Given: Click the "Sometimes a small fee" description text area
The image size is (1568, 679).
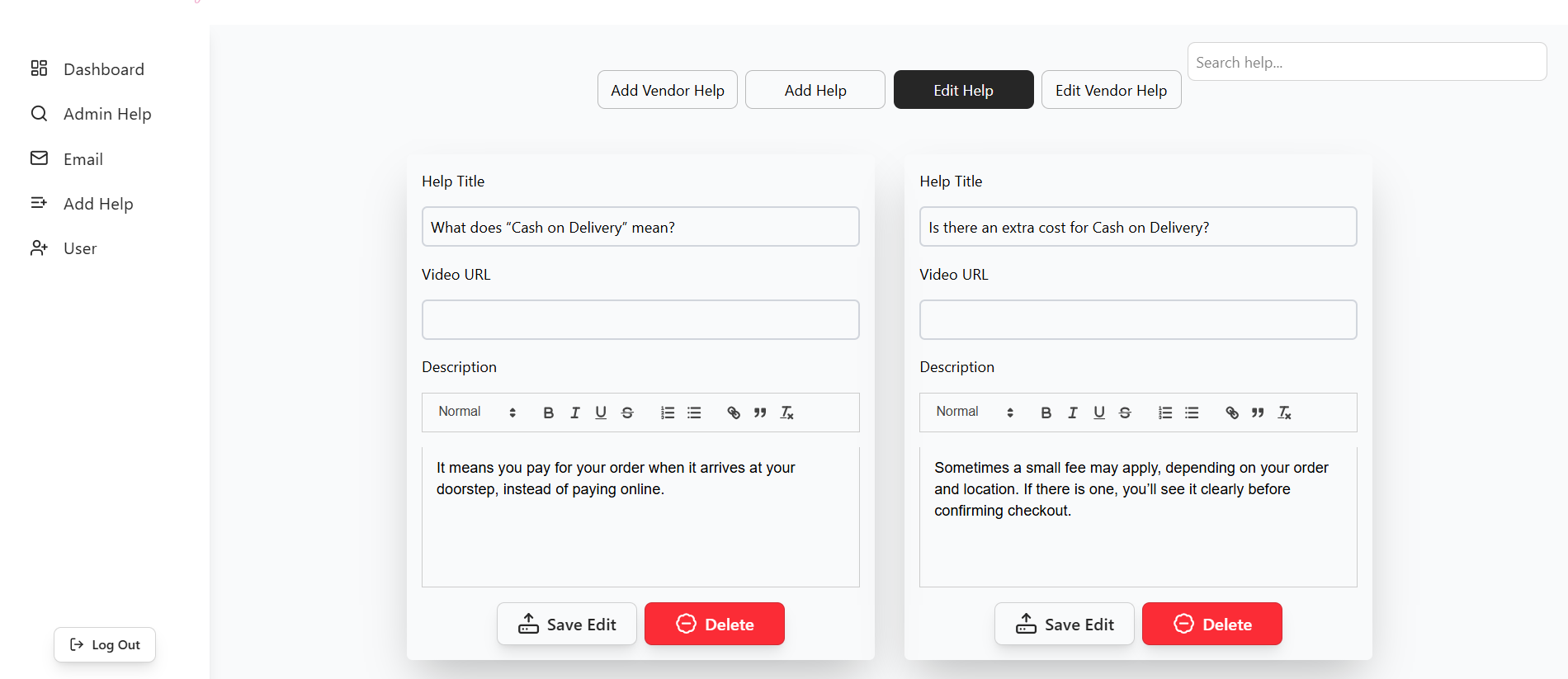Looking at the screenshot, I should [x=1138, y=517].
